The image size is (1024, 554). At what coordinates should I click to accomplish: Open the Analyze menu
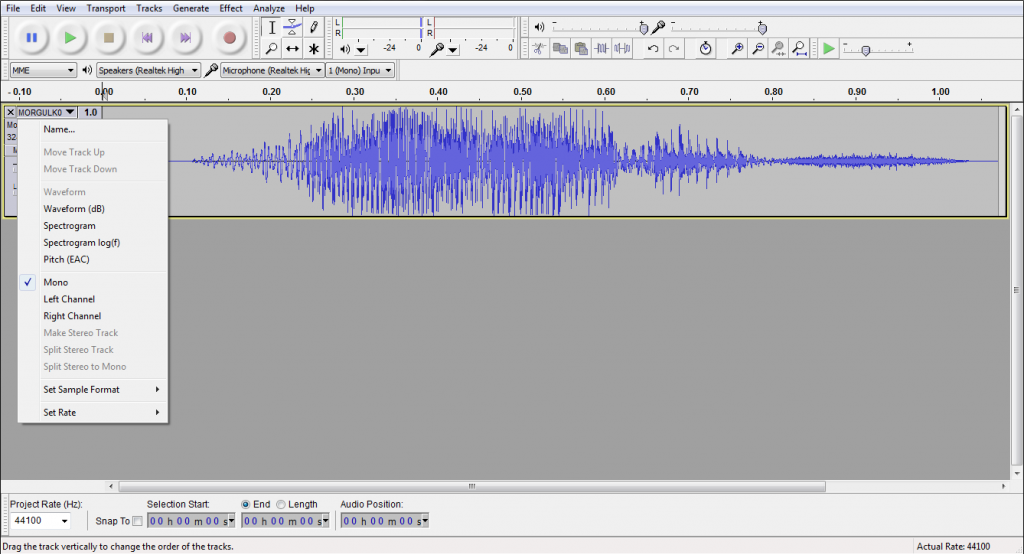[269, 8]
